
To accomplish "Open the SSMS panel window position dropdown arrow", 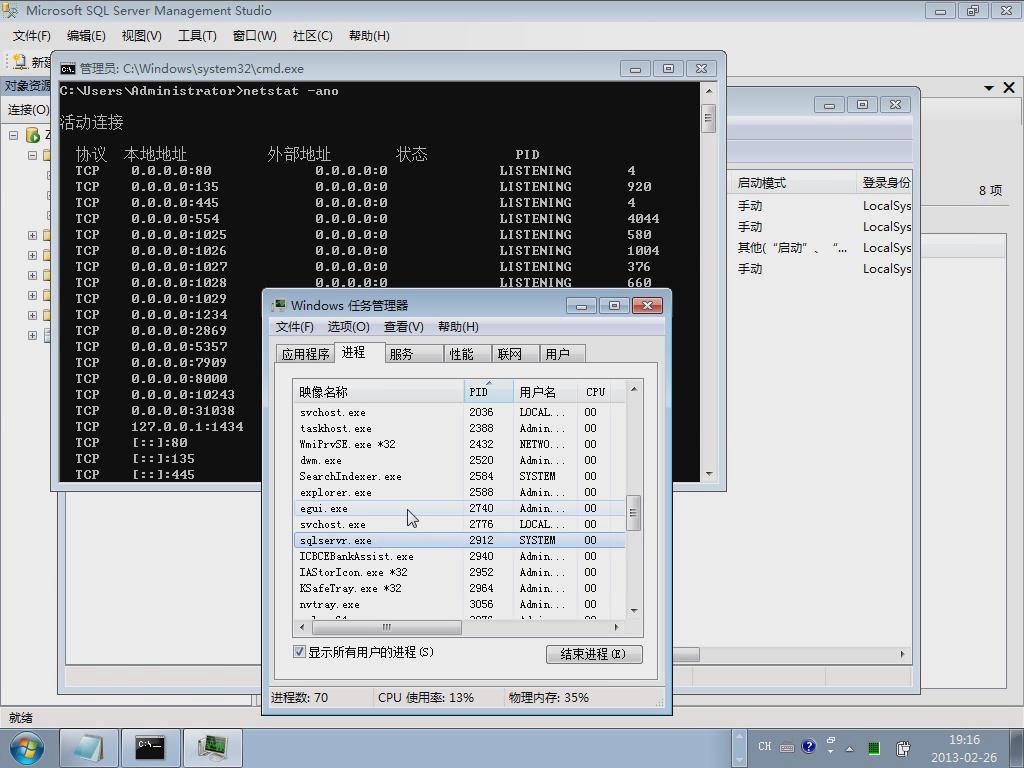I will click(x=989, y=88).
